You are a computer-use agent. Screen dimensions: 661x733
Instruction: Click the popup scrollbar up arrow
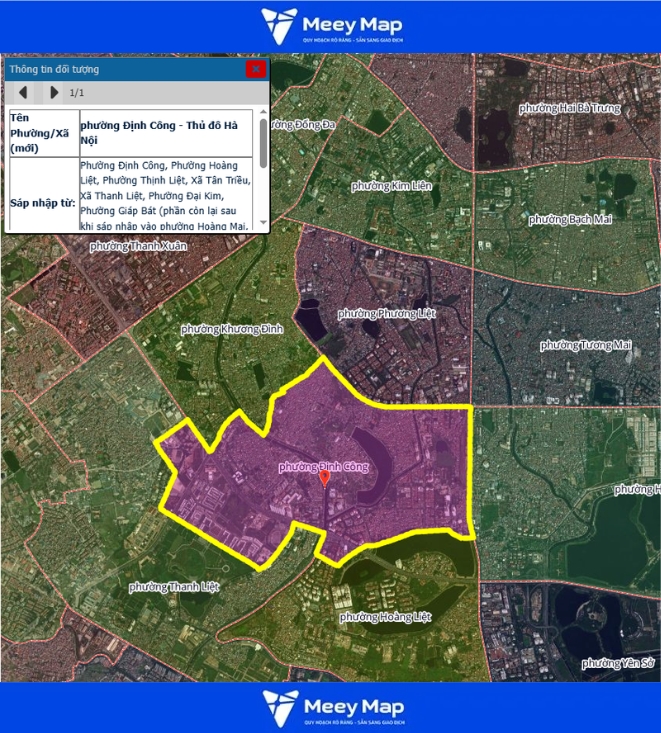(263, 113)
